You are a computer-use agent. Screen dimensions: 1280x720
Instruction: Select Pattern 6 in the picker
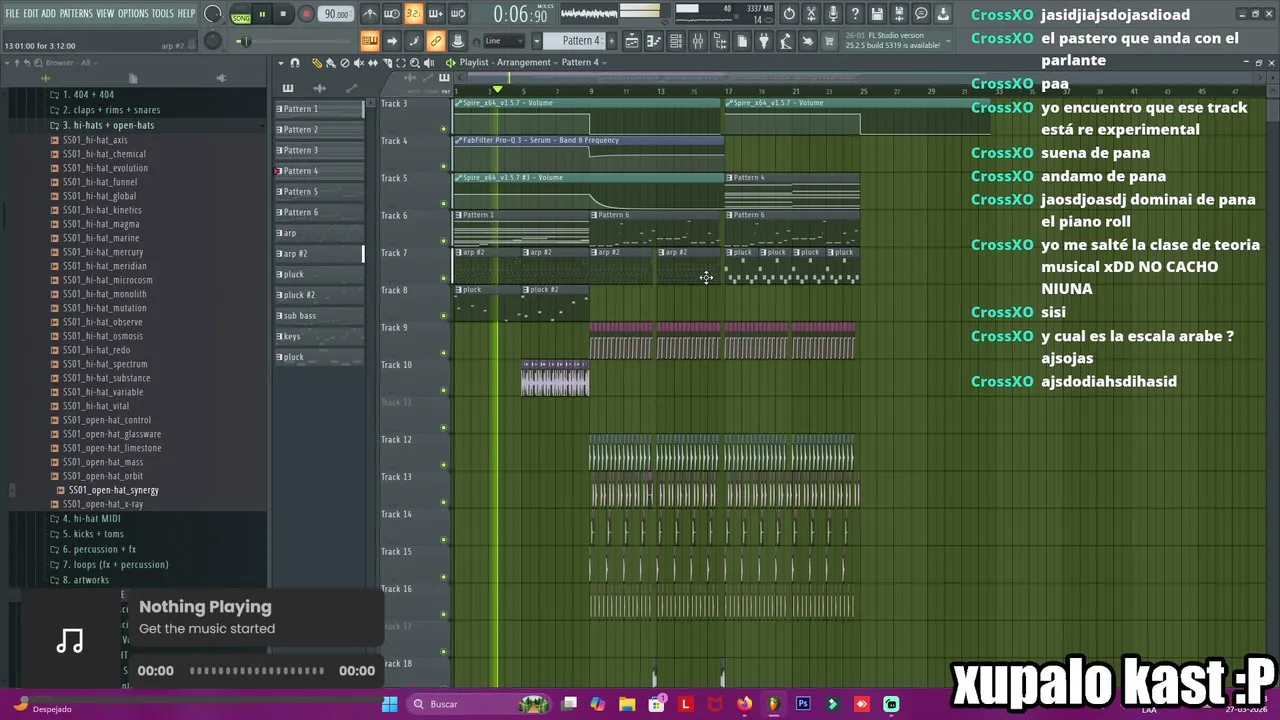(319, 212)
